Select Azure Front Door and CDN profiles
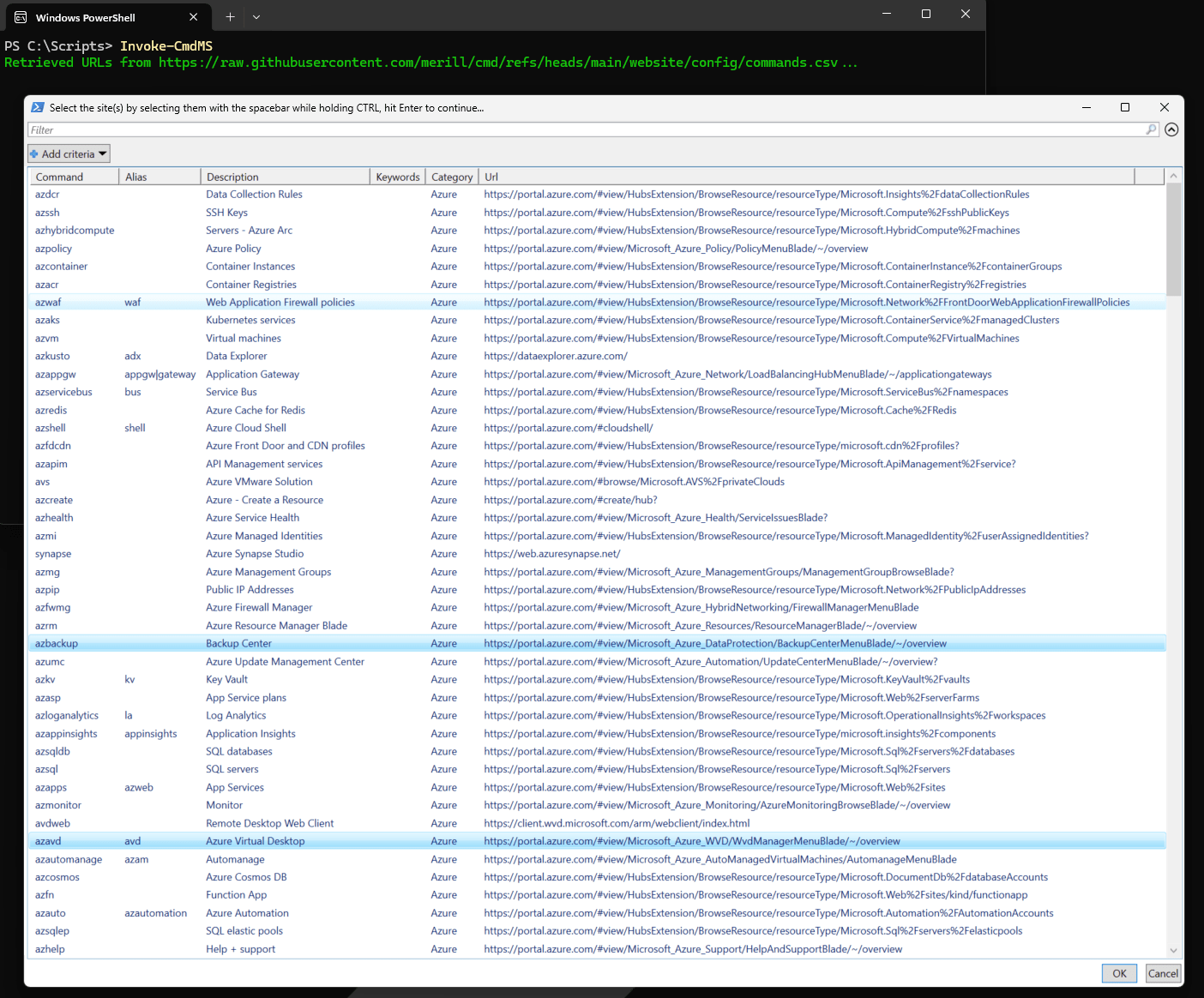 tap(597, 446)
